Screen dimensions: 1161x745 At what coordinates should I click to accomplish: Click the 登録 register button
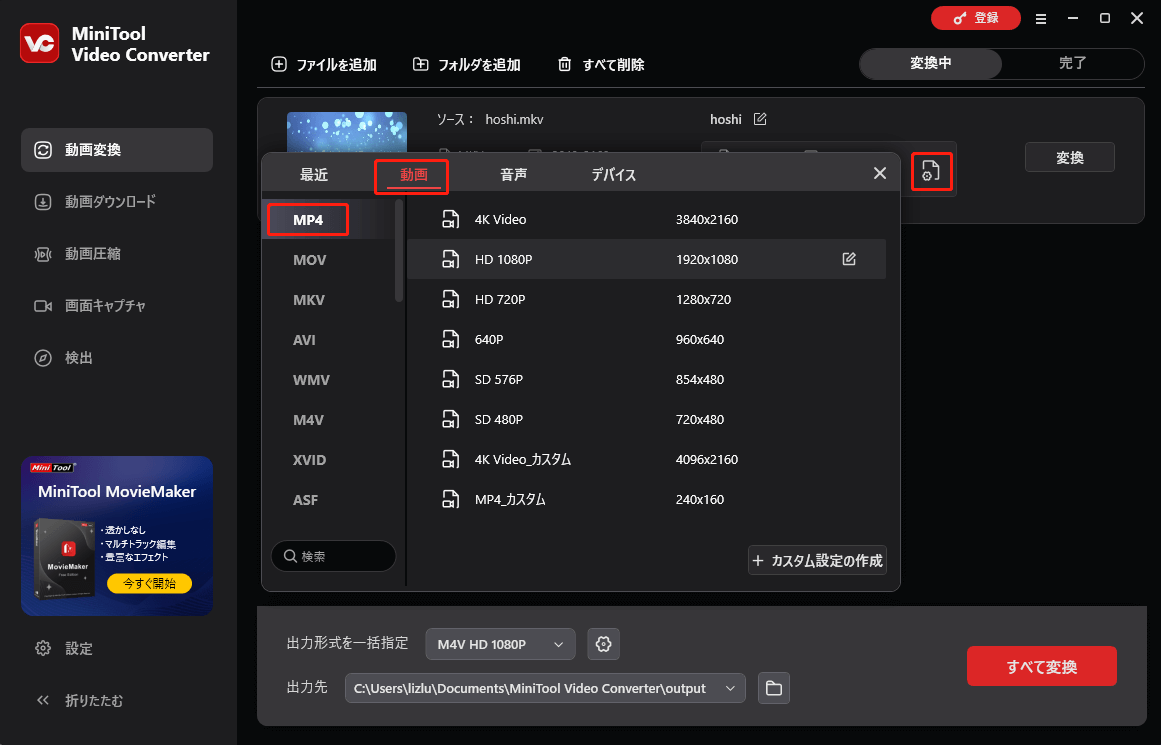coord(975,19)
